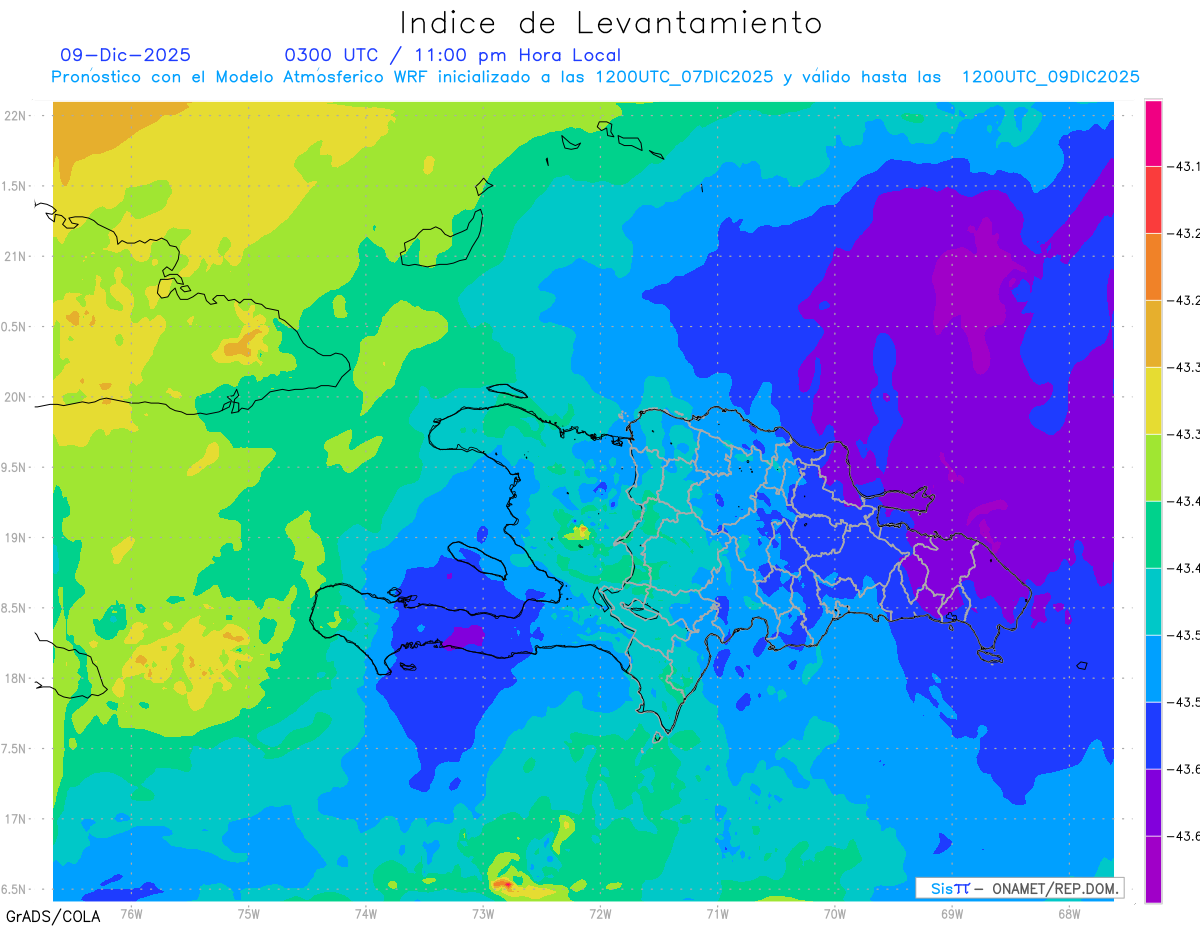Click the 0300 UTC / 11:00 pm Hora Local text
1200x927 pixels.
[x=452, y=55]
